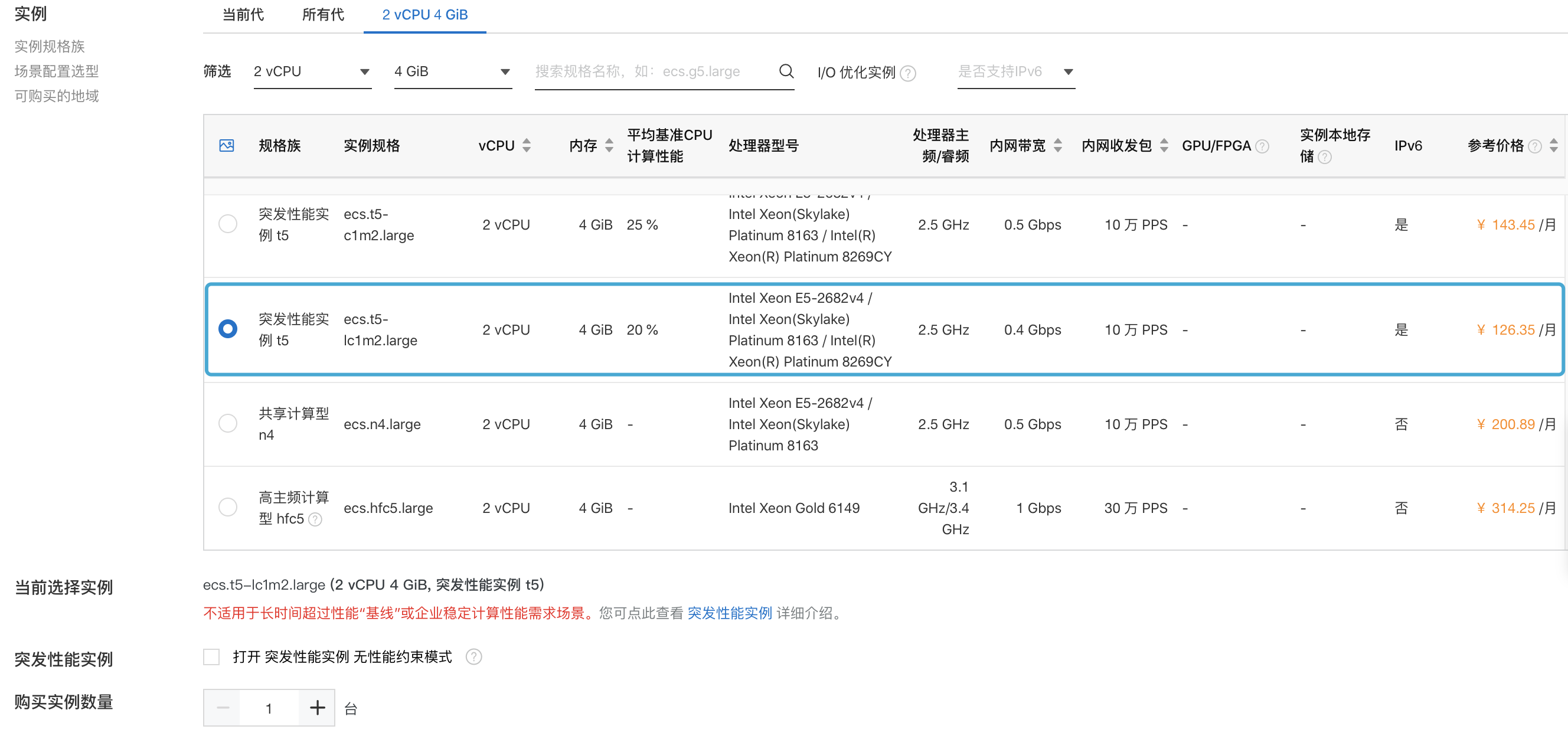Click the Intel Xeon Gold 6149 cell
Image resolution: width=1568 pixels, height=739 pixels.
pyautogui.click(x=793, y=508)
